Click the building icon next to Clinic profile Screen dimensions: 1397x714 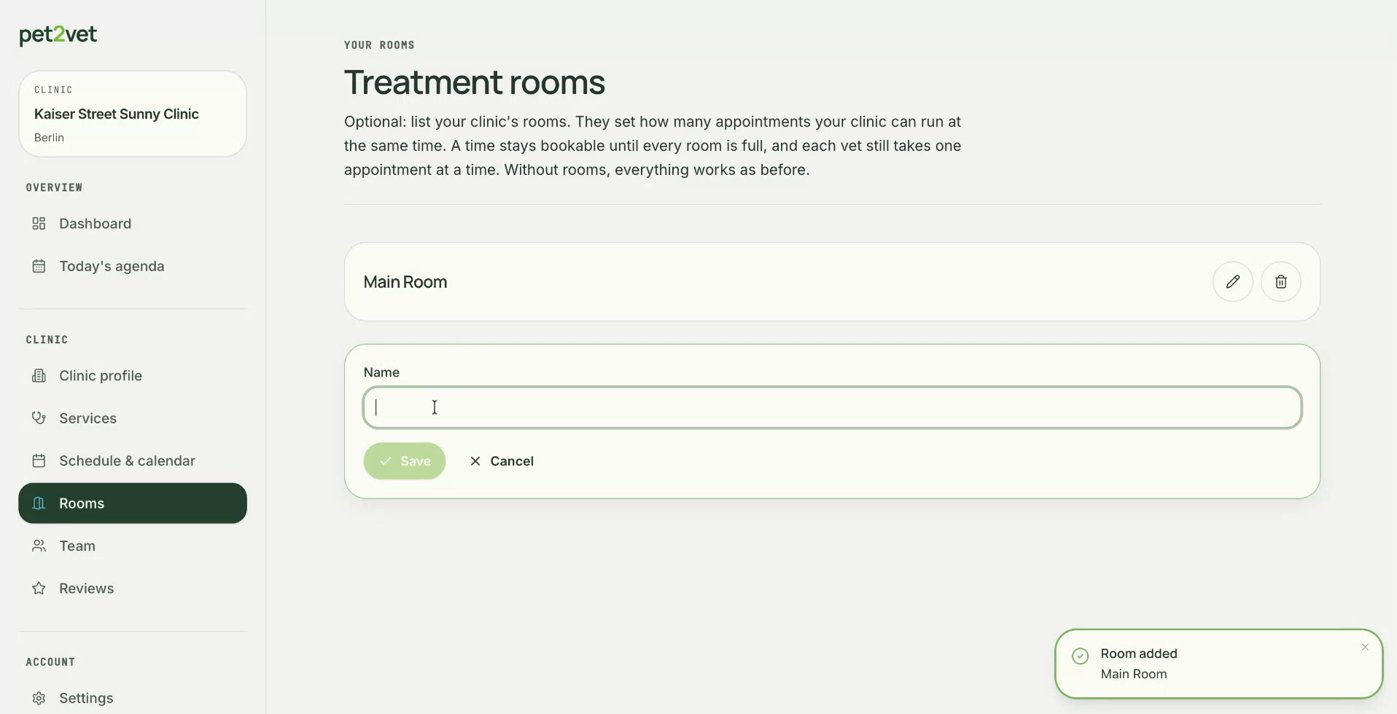tap(39, 376)
